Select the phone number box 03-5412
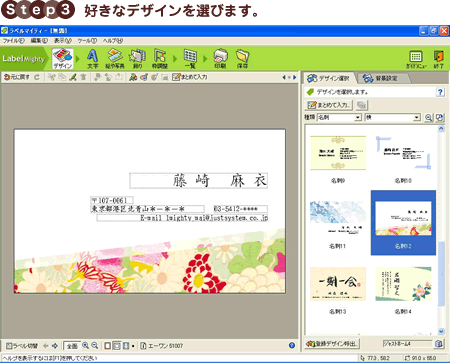 [240, 209]
